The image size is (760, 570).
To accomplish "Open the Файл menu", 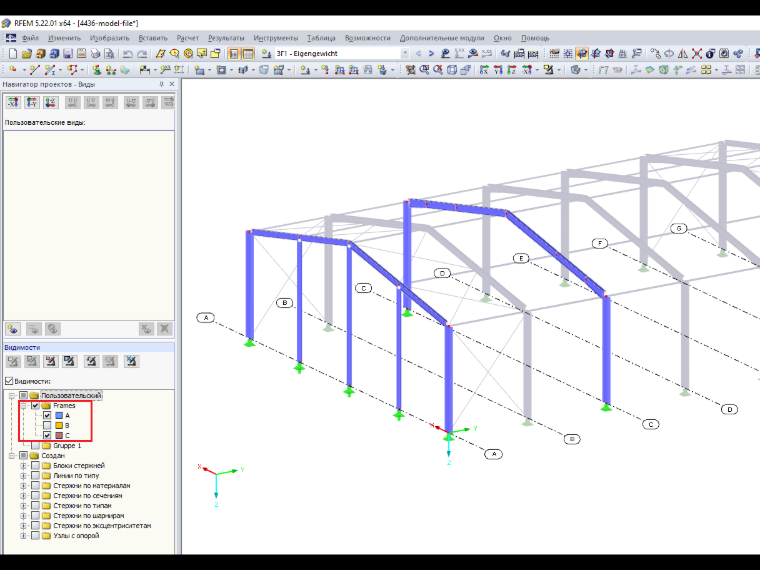I will (x=30, y=38).
